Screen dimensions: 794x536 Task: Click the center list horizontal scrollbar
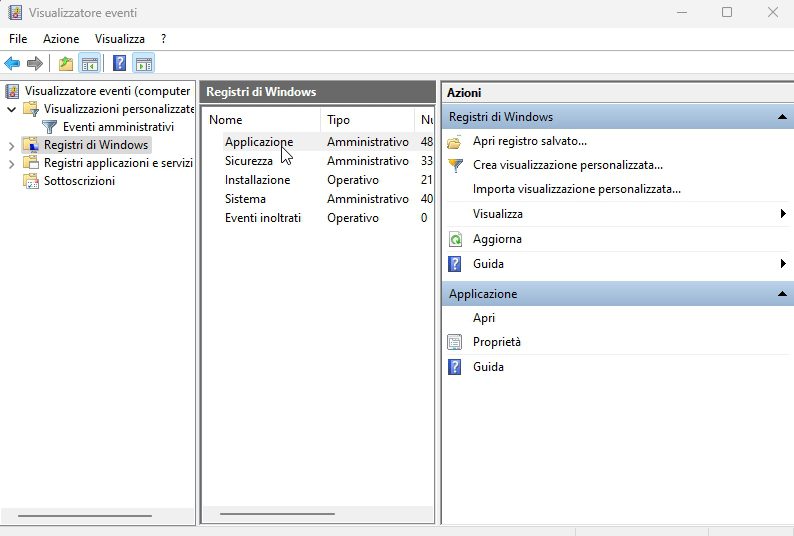[277, 514]
